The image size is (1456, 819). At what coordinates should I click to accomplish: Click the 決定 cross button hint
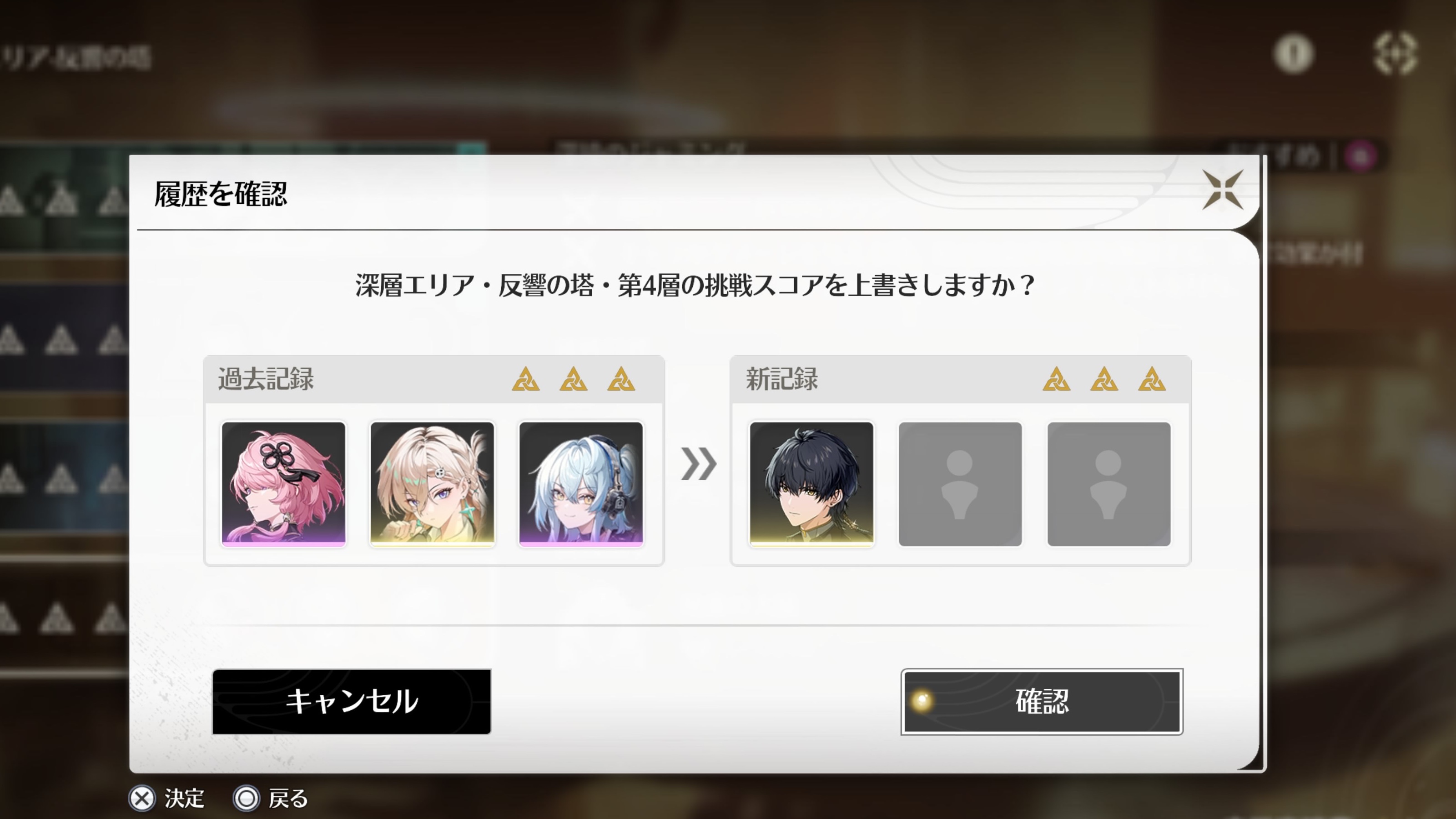tap(167, 799)
